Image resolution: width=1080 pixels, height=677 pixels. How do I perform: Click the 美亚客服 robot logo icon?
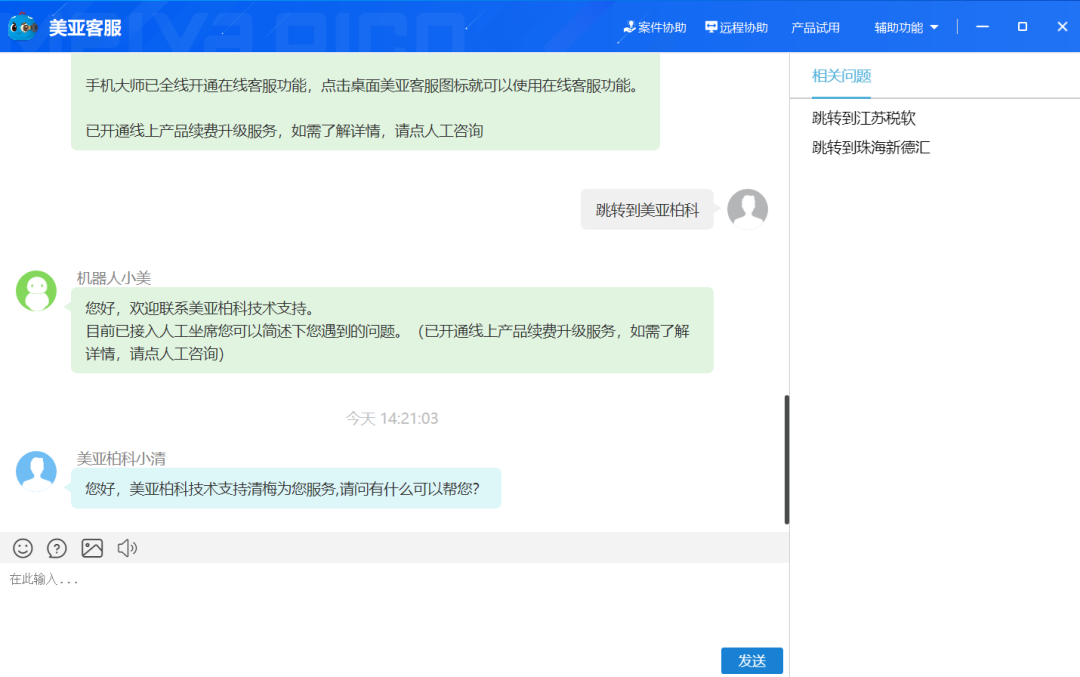23,27
